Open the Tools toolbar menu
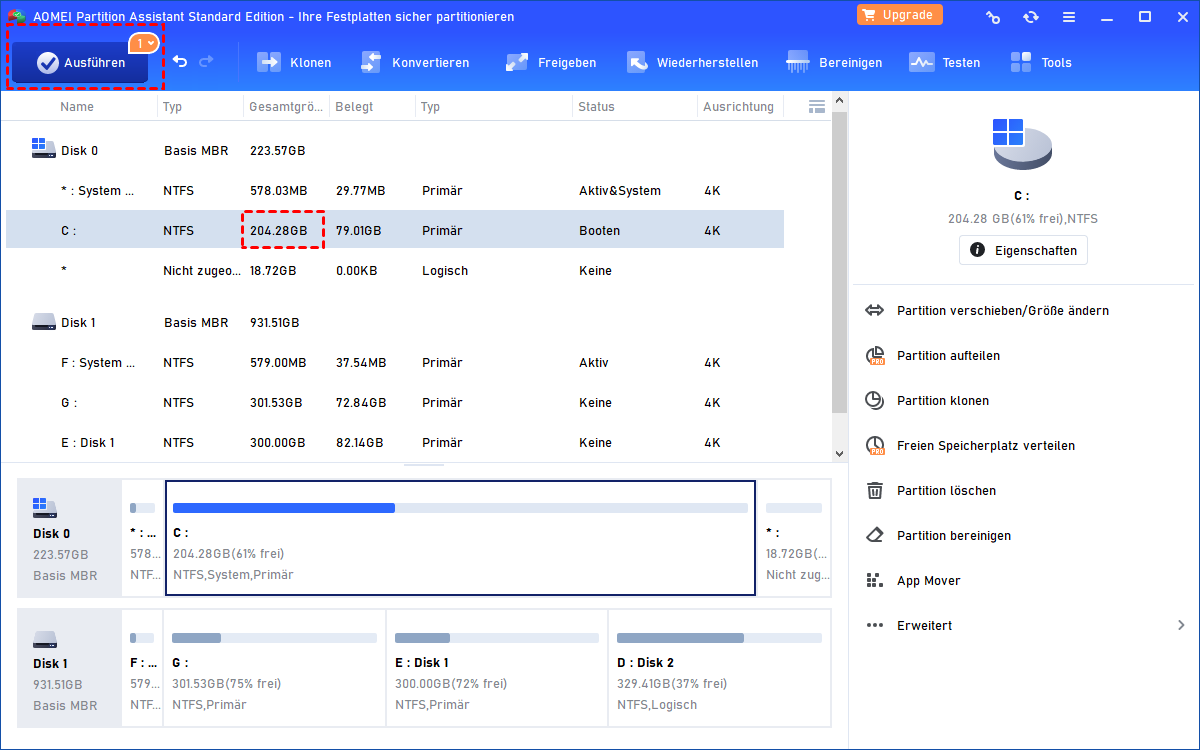1200x750 pixels. click(x=1040, y=62)
